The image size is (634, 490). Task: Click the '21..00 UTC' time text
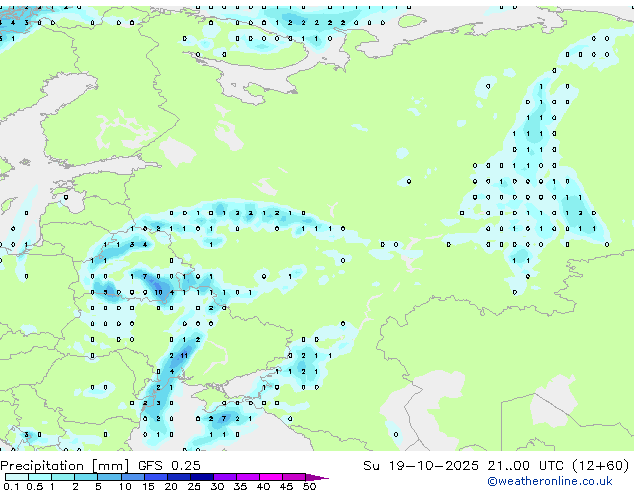point(525,466)
